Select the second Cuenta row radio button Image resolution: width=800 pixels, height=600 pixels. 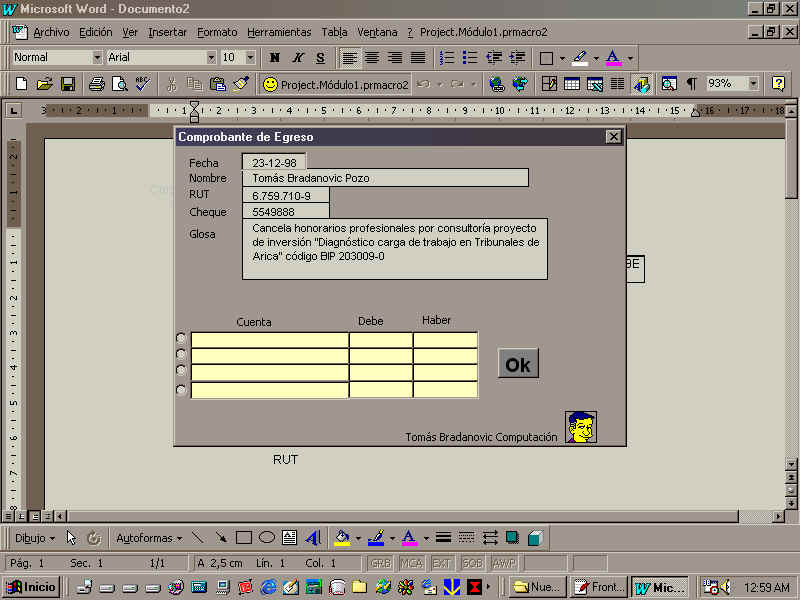point(181,354)
